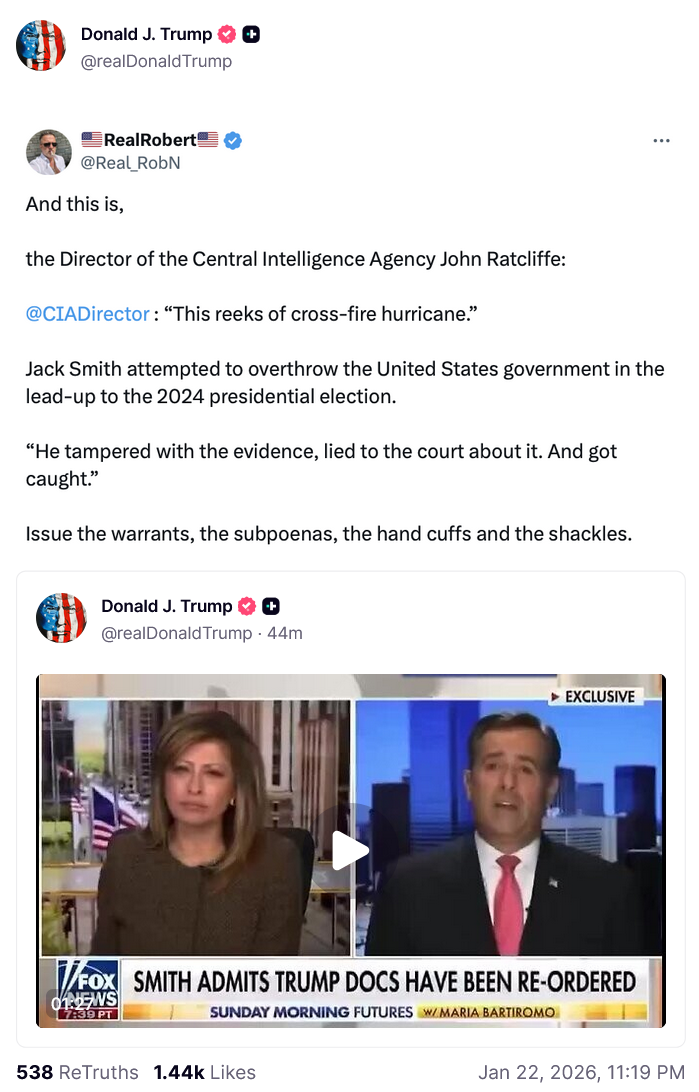The image size is (699, 1092).
Task: Open Donald J. Trump's top profile avatar
Action: (x=41, y=45)
